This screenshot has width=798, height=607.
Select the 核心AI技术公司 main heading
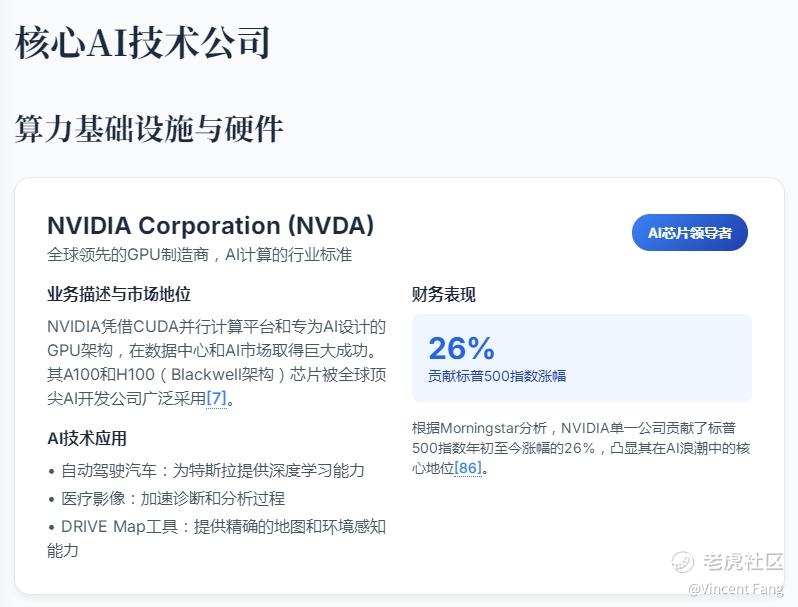coord(142,42)
